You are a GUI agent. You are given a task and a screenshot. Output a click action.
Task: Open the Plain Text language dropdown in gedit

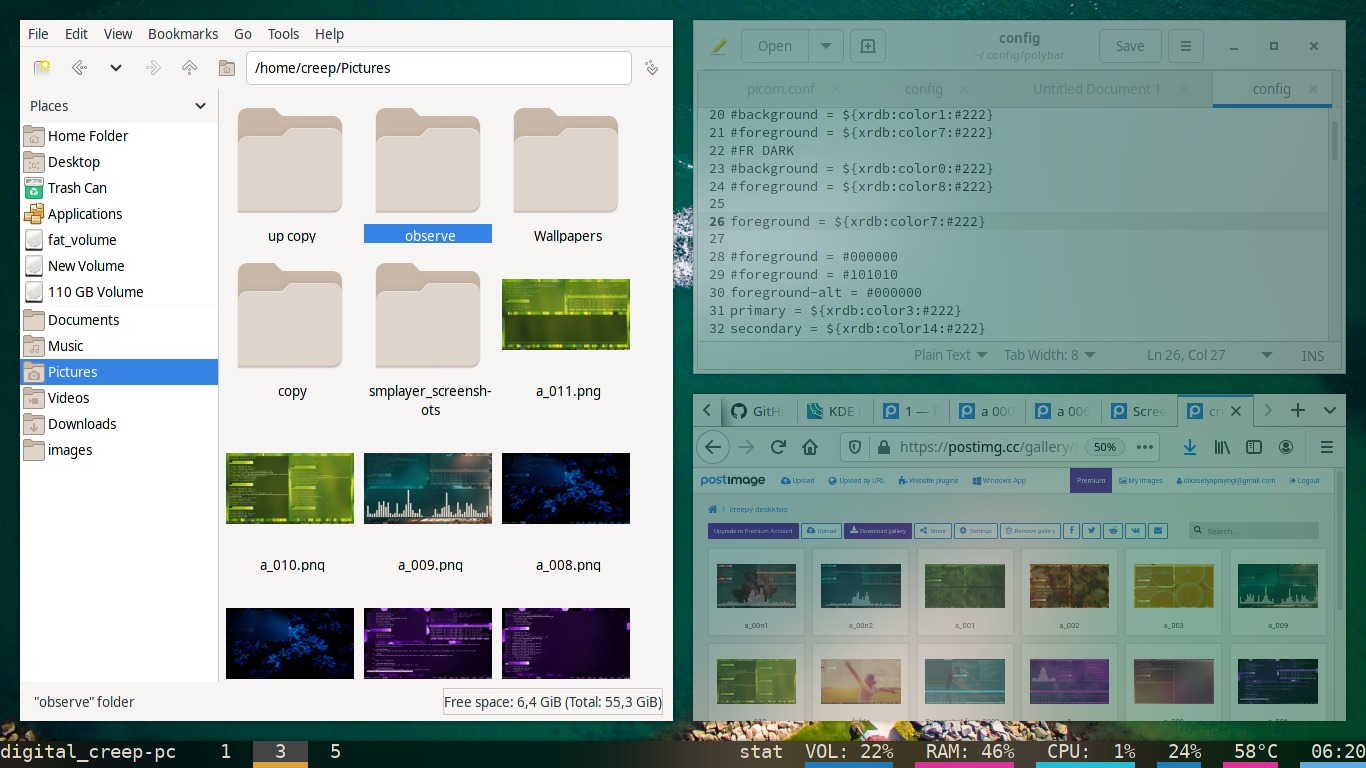pos(950,355)
